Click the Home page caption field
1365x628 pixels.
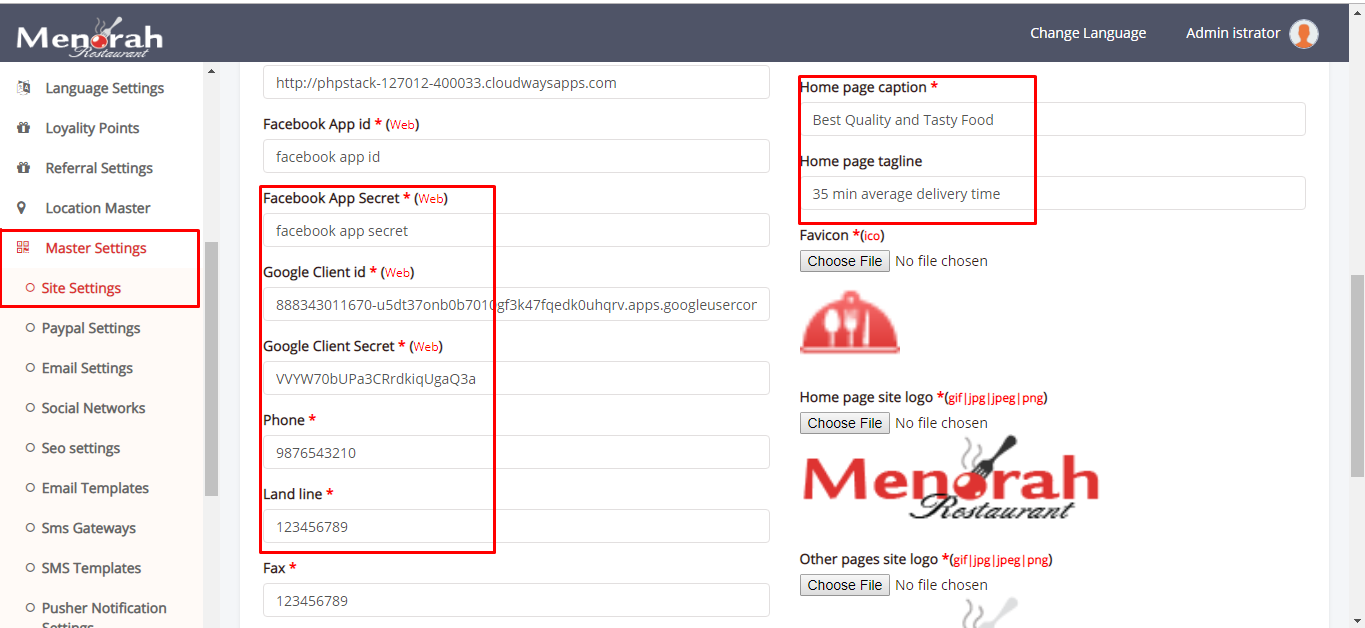[x=1052, y=119]
